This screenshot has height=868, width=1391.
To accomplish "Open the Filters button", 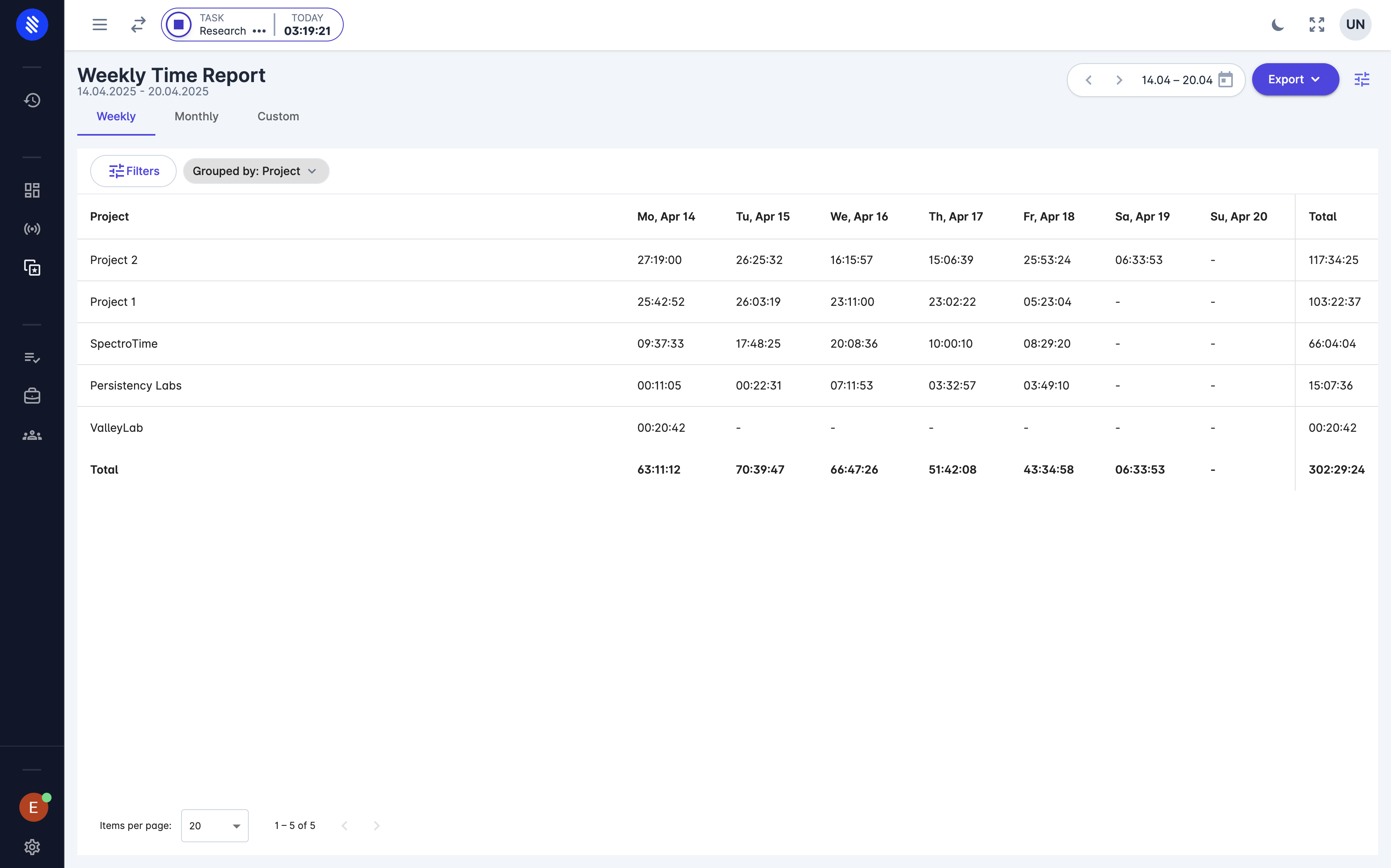I will pyautogui.click(x=133, y=171).
